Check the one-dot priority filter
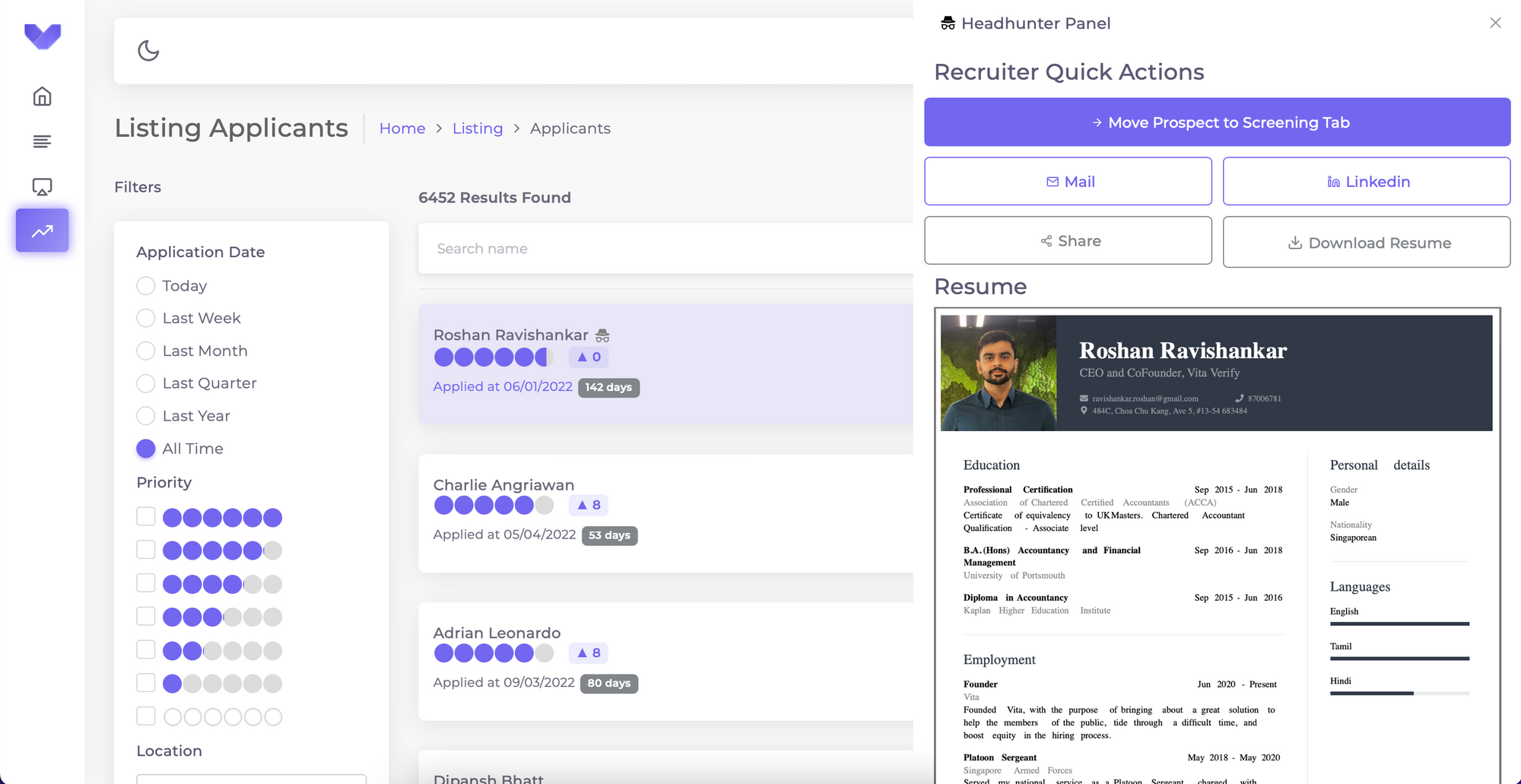The image size is (1521, 784). pyautogui.click(x=146, y=682)
